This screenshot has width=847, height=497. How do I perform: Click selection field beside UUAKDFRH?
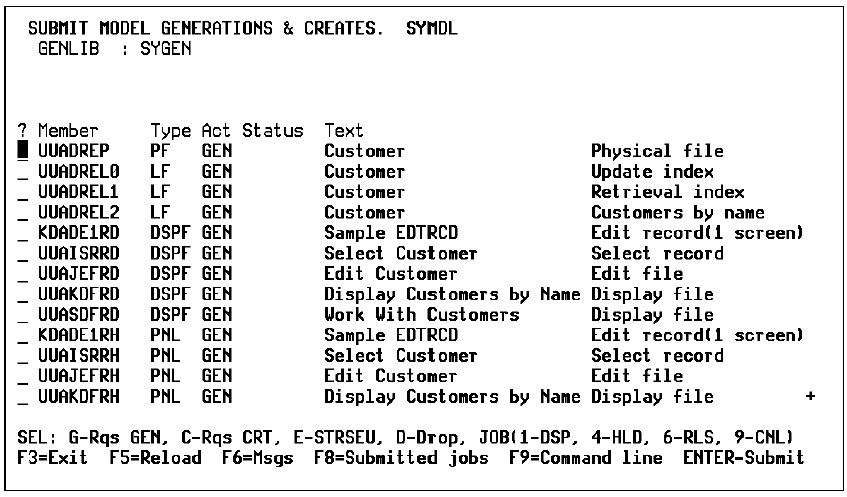[x=23, y=397]
